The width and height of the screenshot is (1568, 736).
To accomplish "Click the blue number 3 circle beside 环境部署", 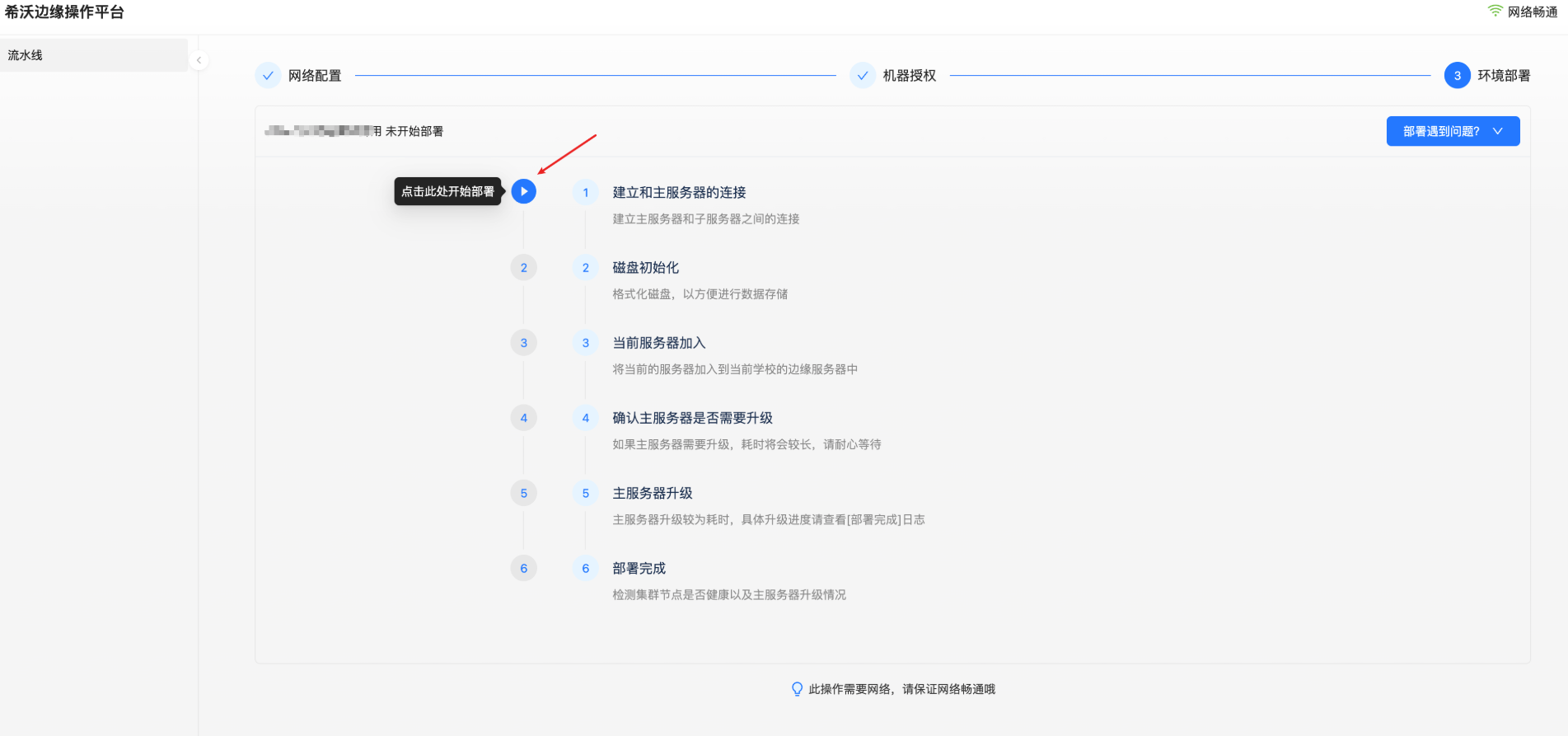I will coord(1457,75).
